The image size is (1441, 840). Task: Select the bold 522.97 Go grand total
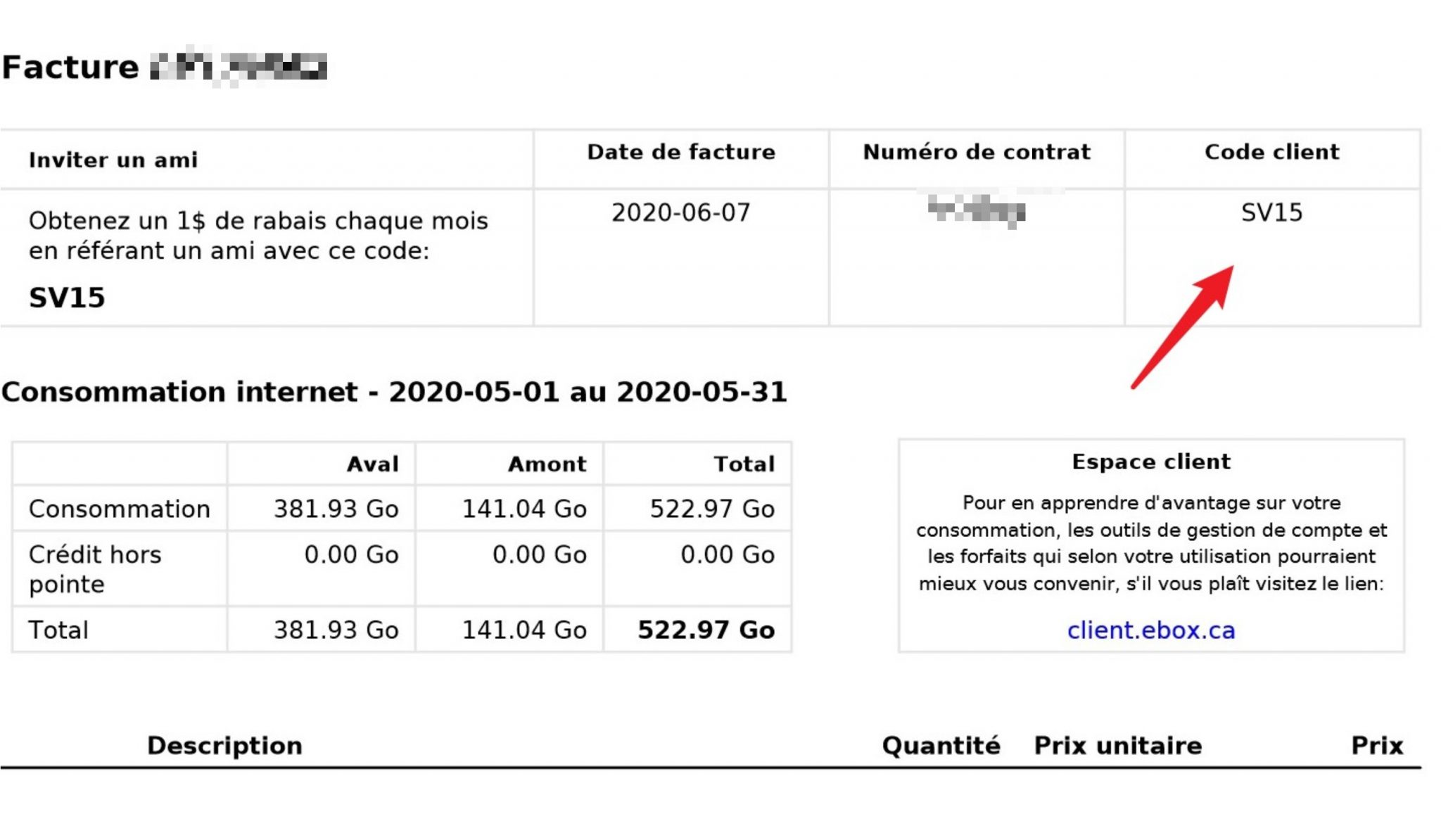tap(706, 630)
